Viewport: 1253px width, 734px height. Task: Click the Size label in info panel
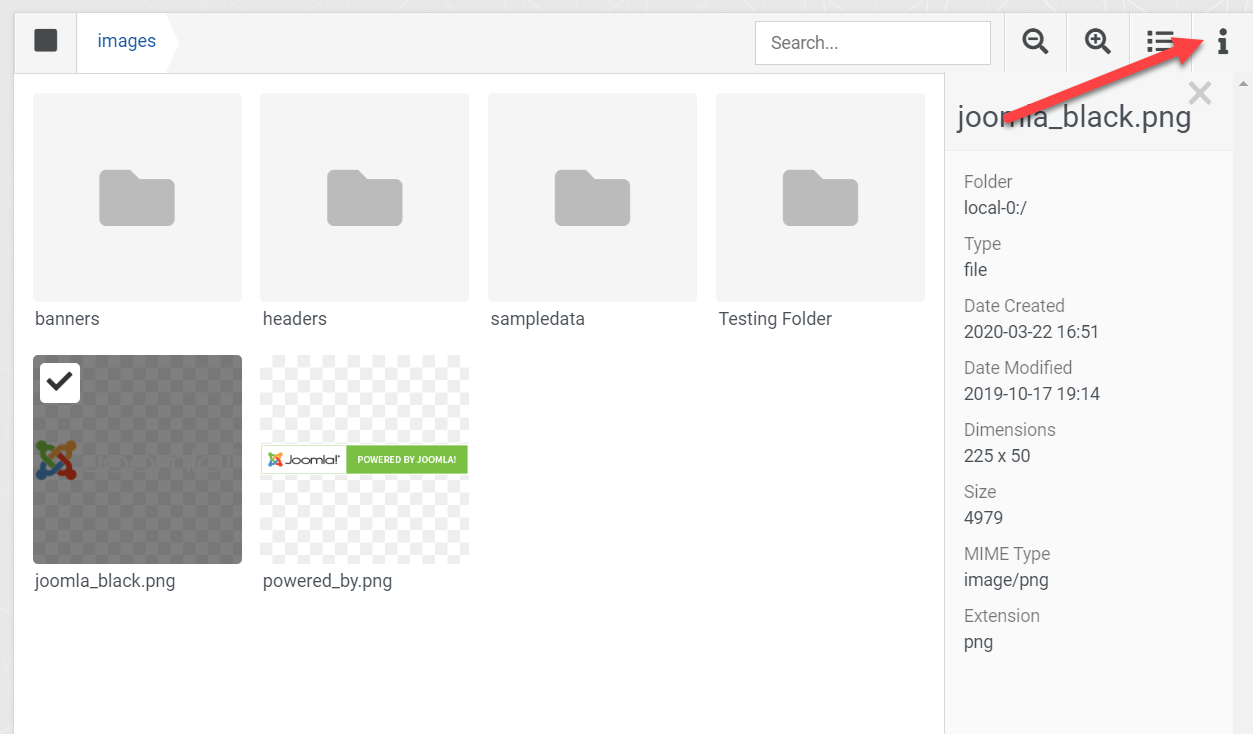(x=980, y=492)
